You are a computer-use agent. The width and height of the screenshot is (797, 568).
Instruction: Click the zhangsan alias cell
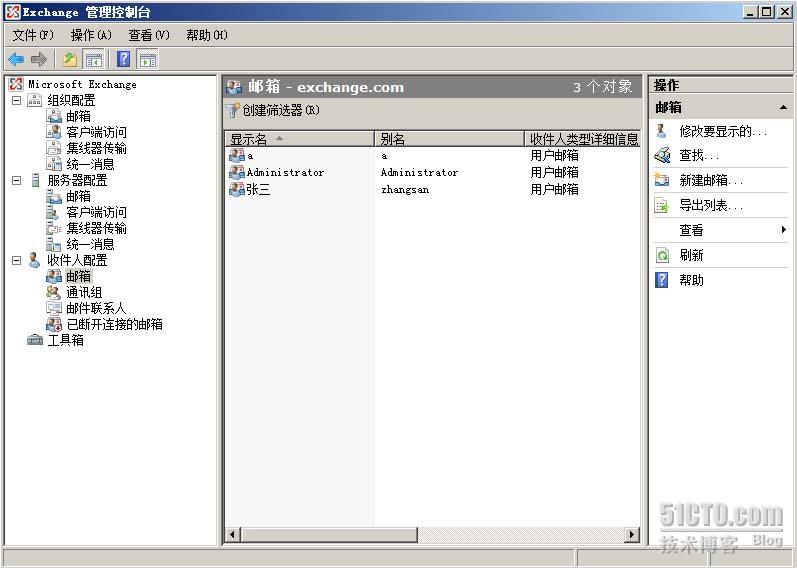point(405,190)
